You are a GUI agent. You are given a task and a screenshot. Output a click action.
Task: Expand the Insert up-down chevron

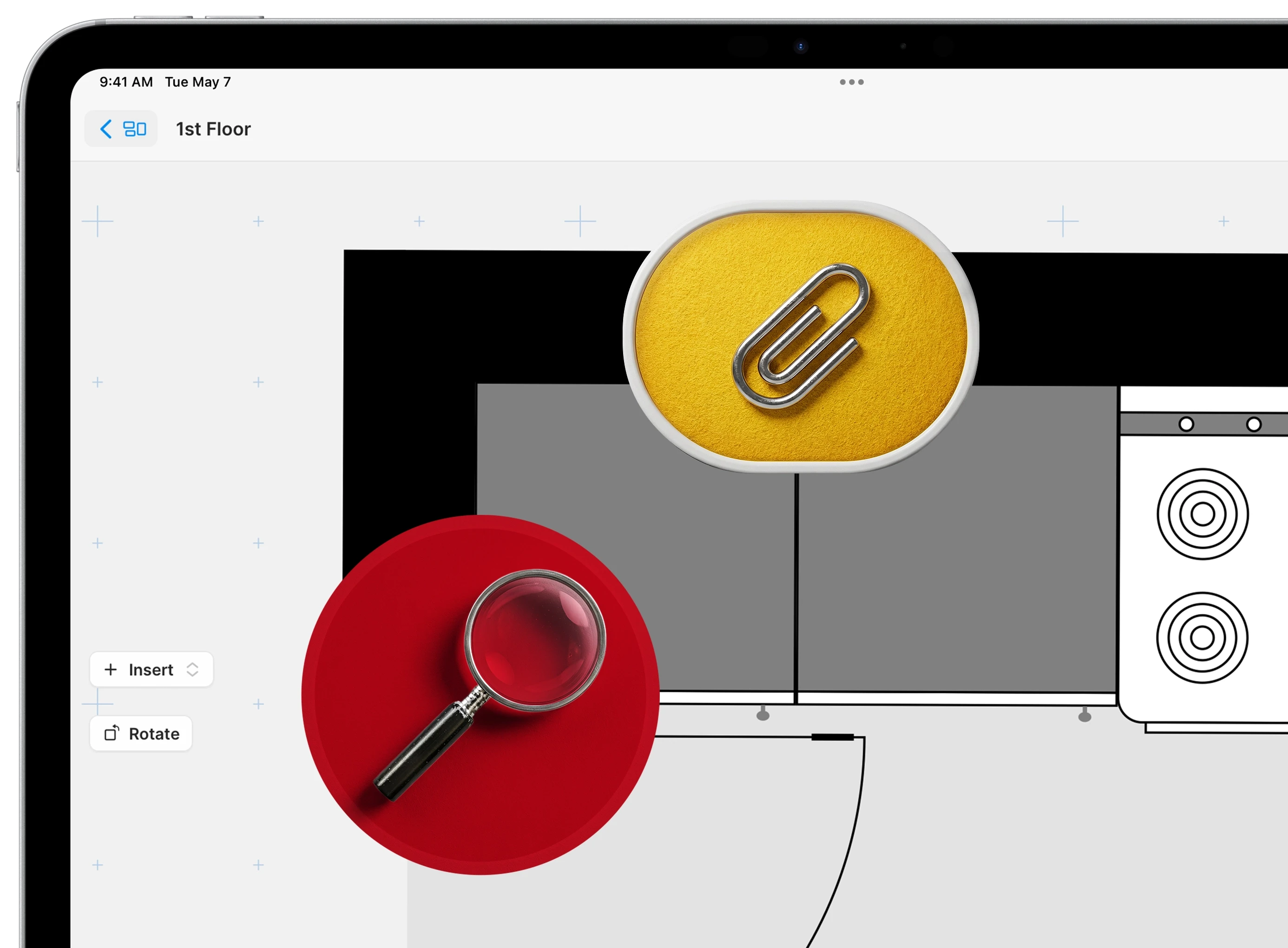(193, 670)
